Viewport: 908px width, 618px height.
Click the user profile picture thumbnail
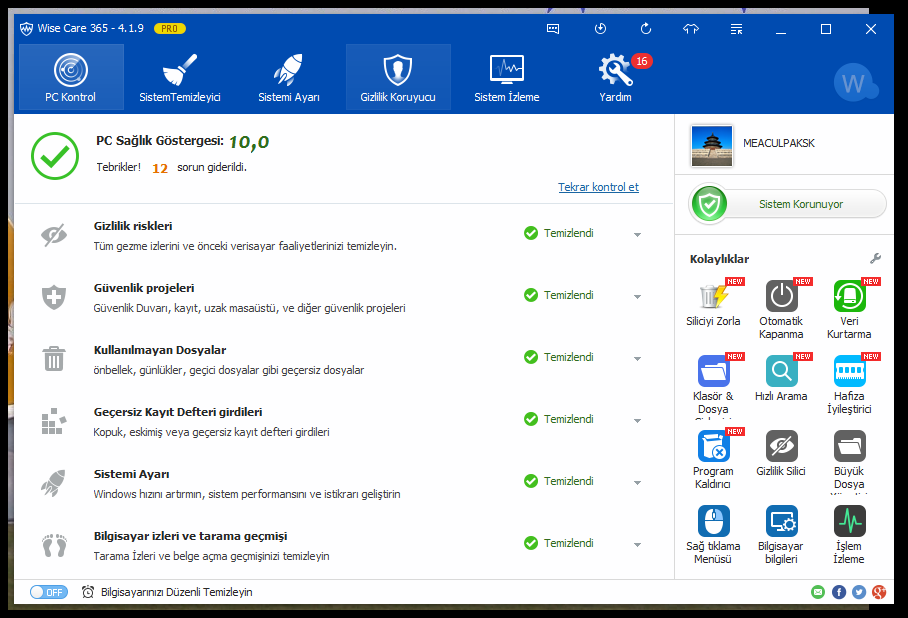712,145
